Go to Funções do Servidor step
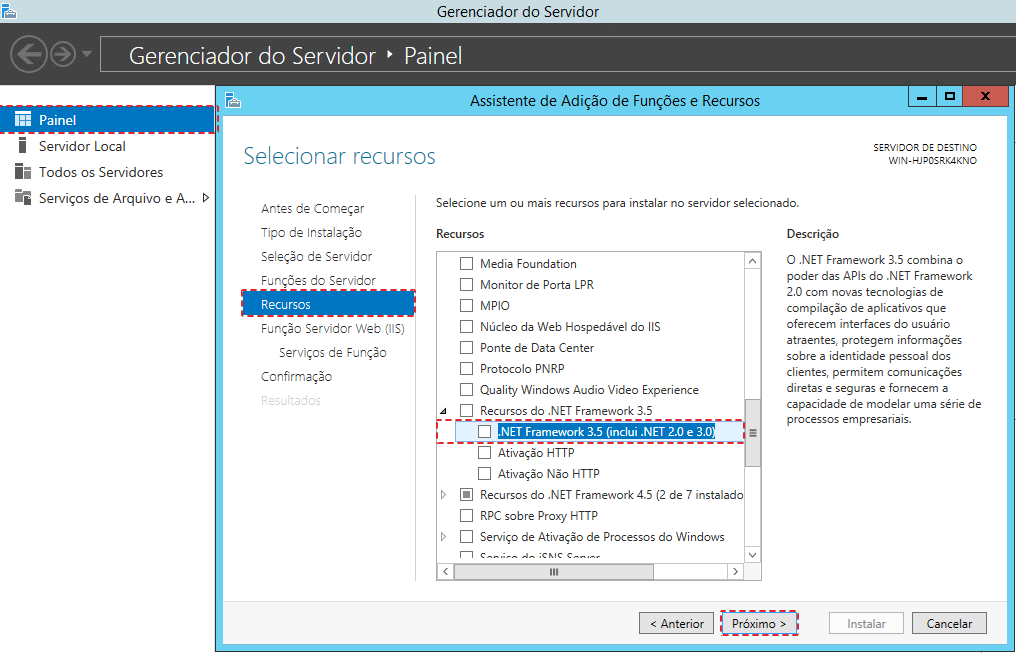Image resolution: width=1016 pixels, height=653 pixels. click(x=318, y=281)
